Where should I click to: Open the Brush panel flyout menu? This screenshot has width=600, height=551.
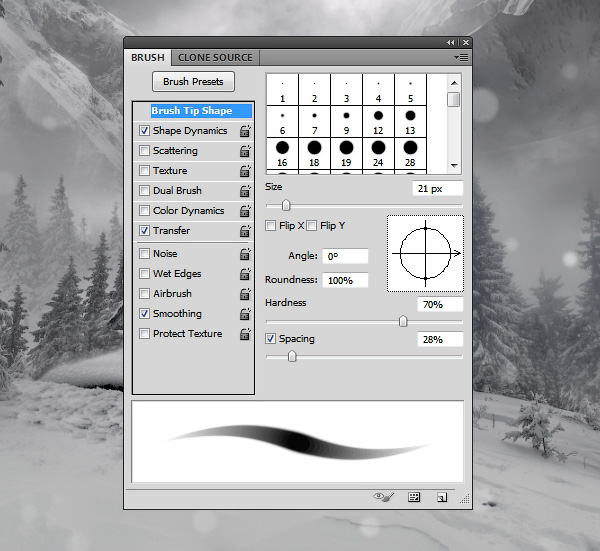pos(461,57)
